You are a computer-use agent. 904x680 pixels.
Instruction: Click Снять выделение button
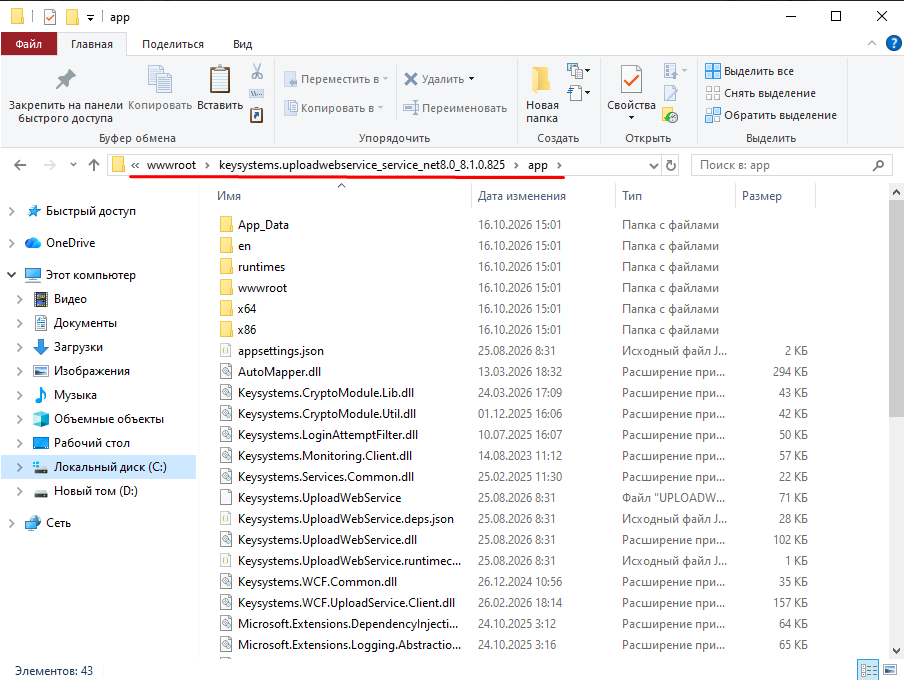point(760,93)
